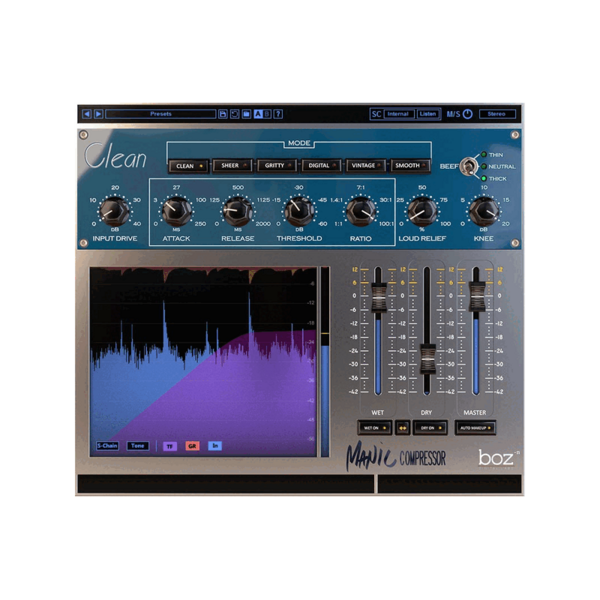The image size is (600, 600).
Task: Open the S-Chain display option
Action: pos(108,446)
